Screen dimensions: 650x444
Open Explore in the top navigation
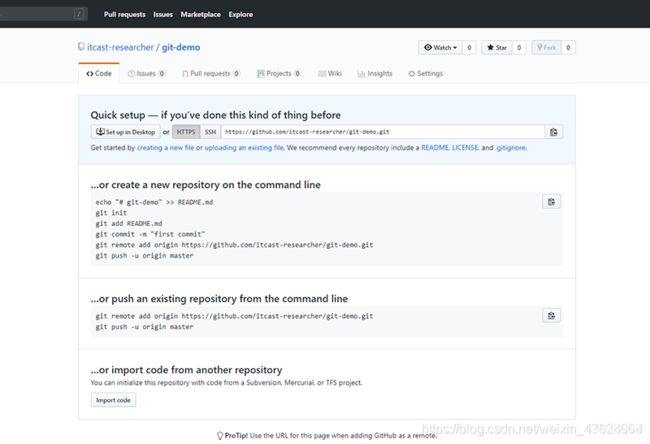click(x=240, y=14)
